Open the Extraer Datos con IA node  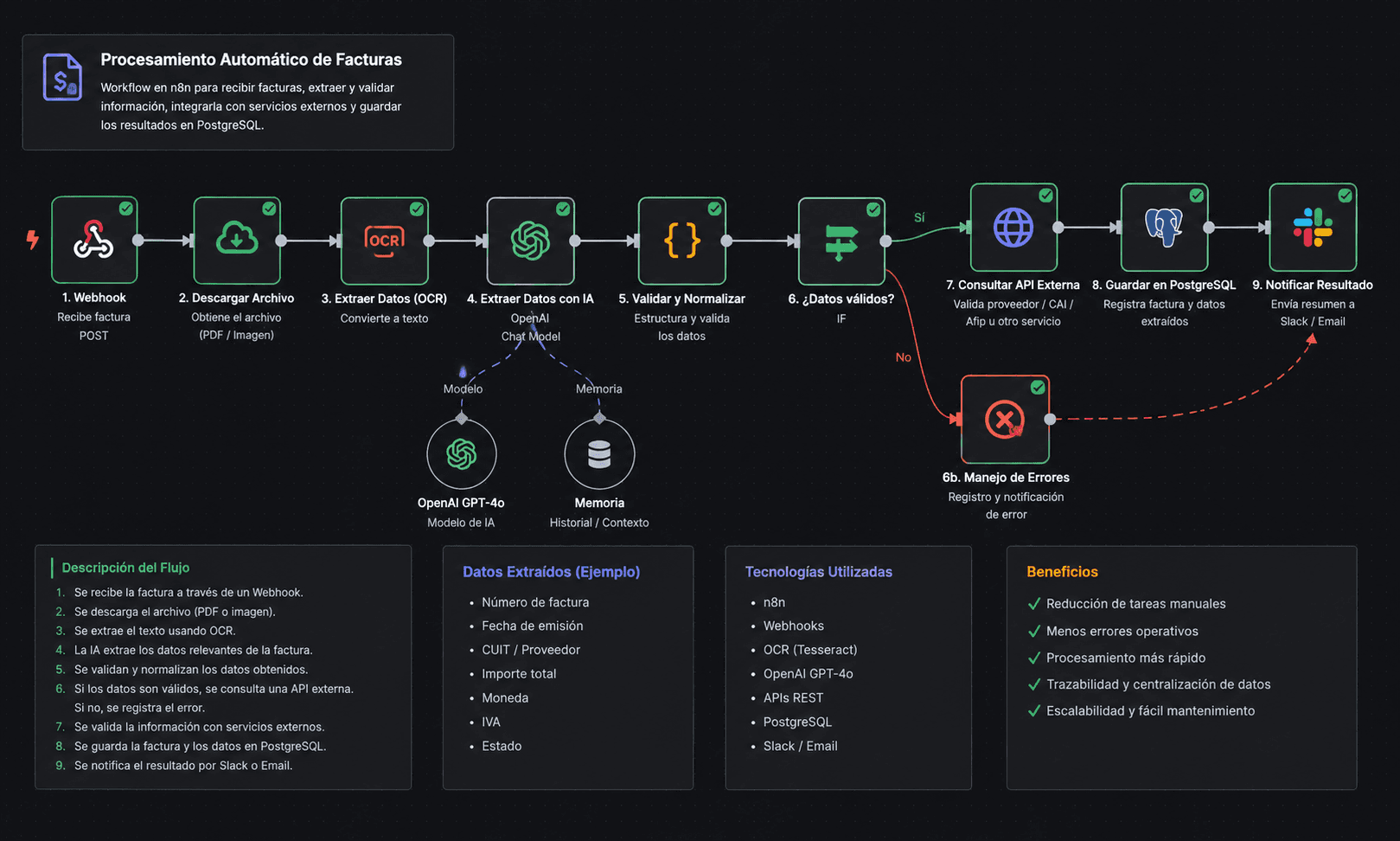[531, 241]
